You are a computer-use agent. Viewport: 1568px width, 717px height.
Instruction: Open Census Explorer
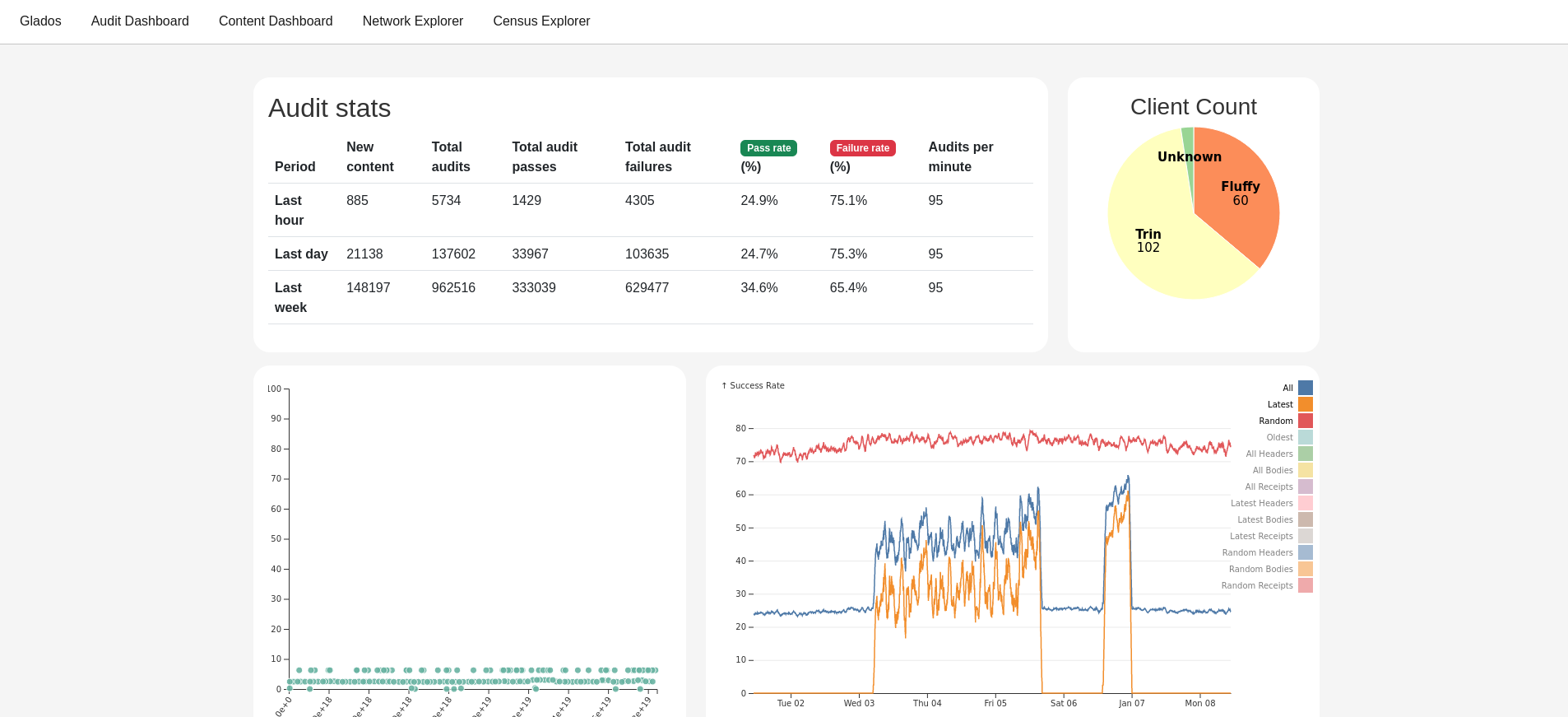coord(541,21)
